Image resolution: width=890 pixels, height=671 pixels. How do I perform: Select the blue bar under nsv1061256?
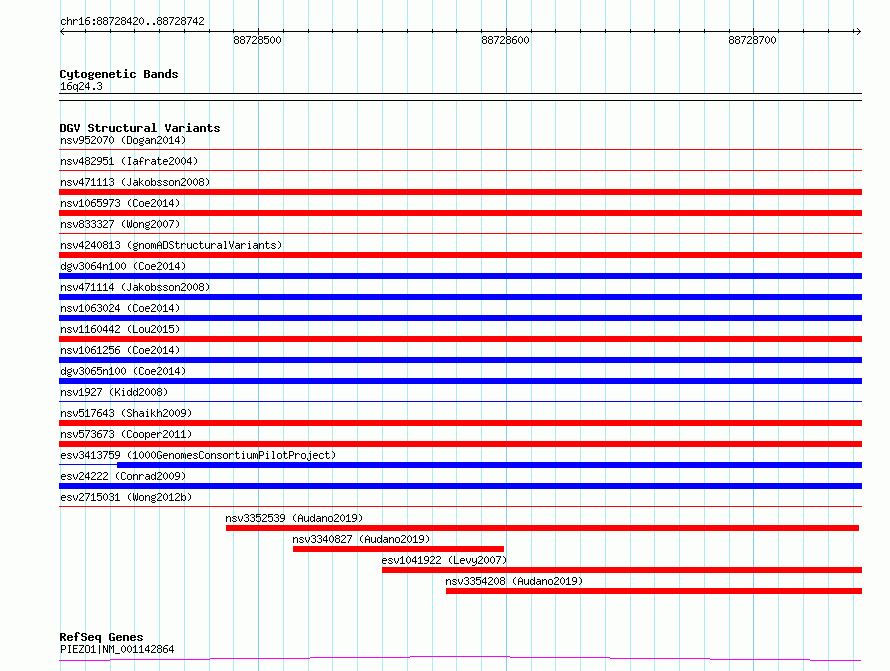click(460, 360)
